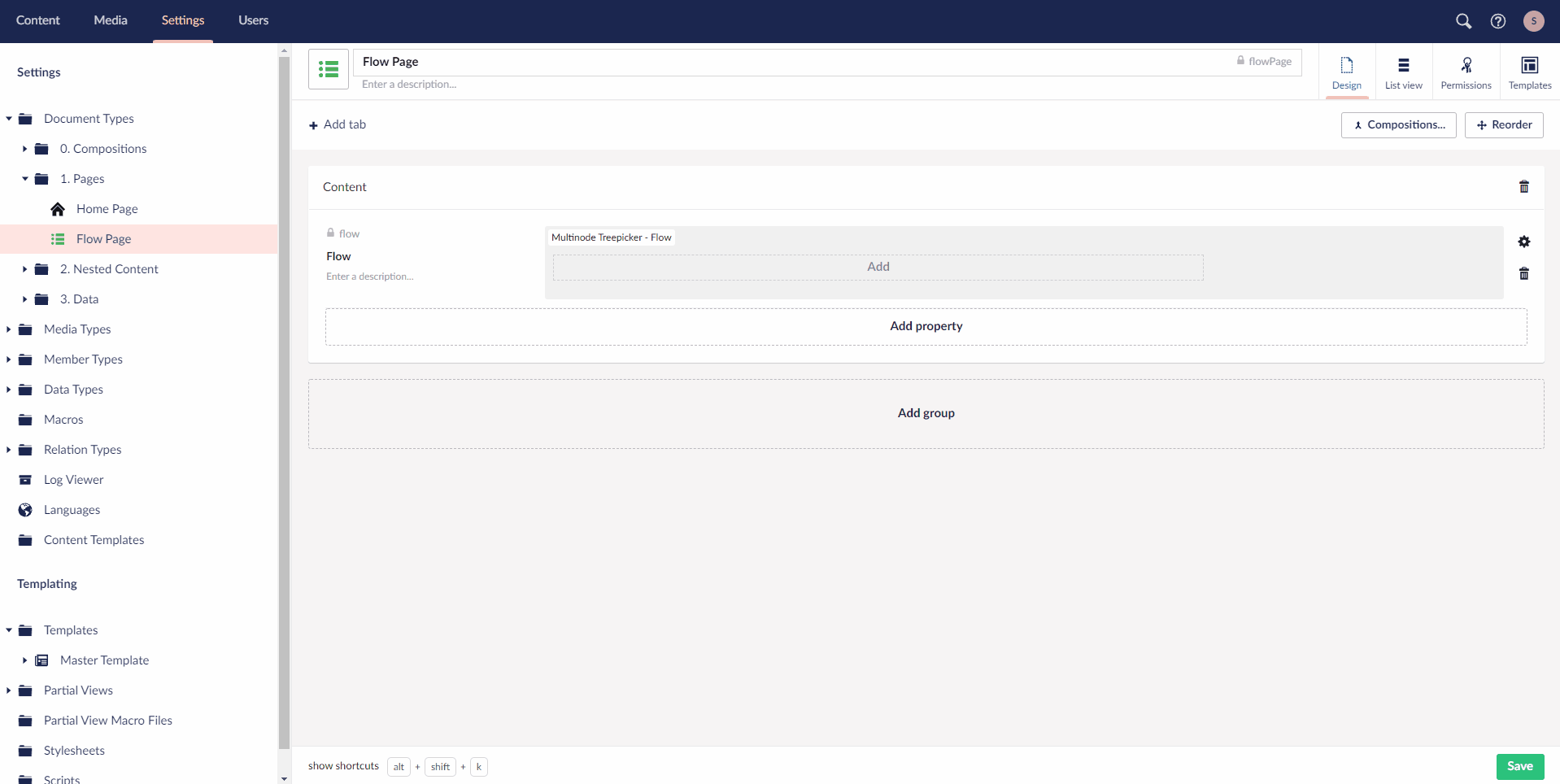Collapse the 1. Pages folder
This screenshot has width=1560, height=784.
tap(24, 178)
